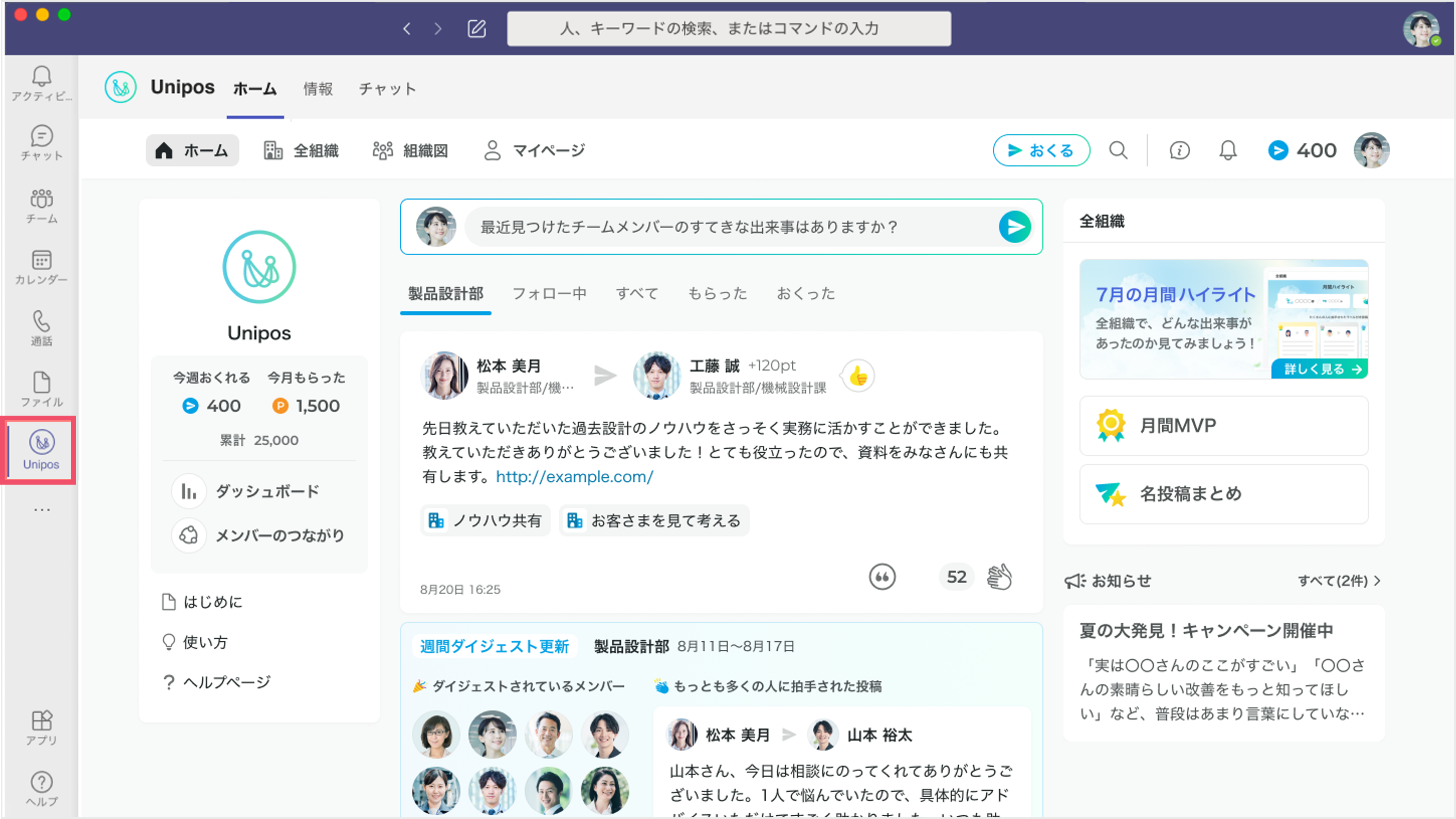The image size is (1456, 819).
Task: Click the おくる button
Action: [1041, 150]
